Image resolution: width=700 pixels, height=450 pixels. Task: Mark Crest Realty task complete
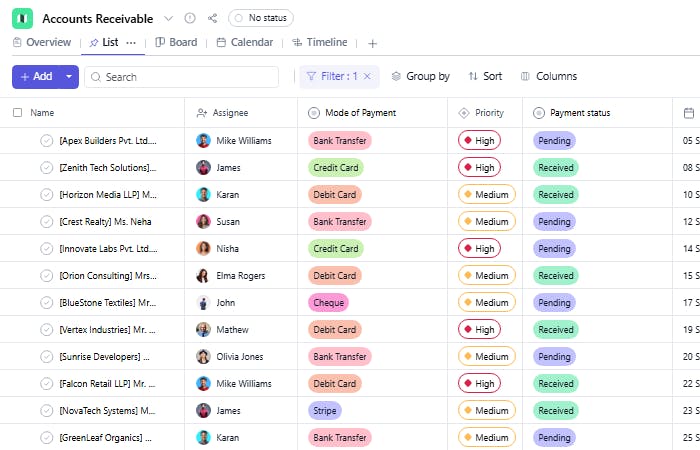(x=46, y=222)
